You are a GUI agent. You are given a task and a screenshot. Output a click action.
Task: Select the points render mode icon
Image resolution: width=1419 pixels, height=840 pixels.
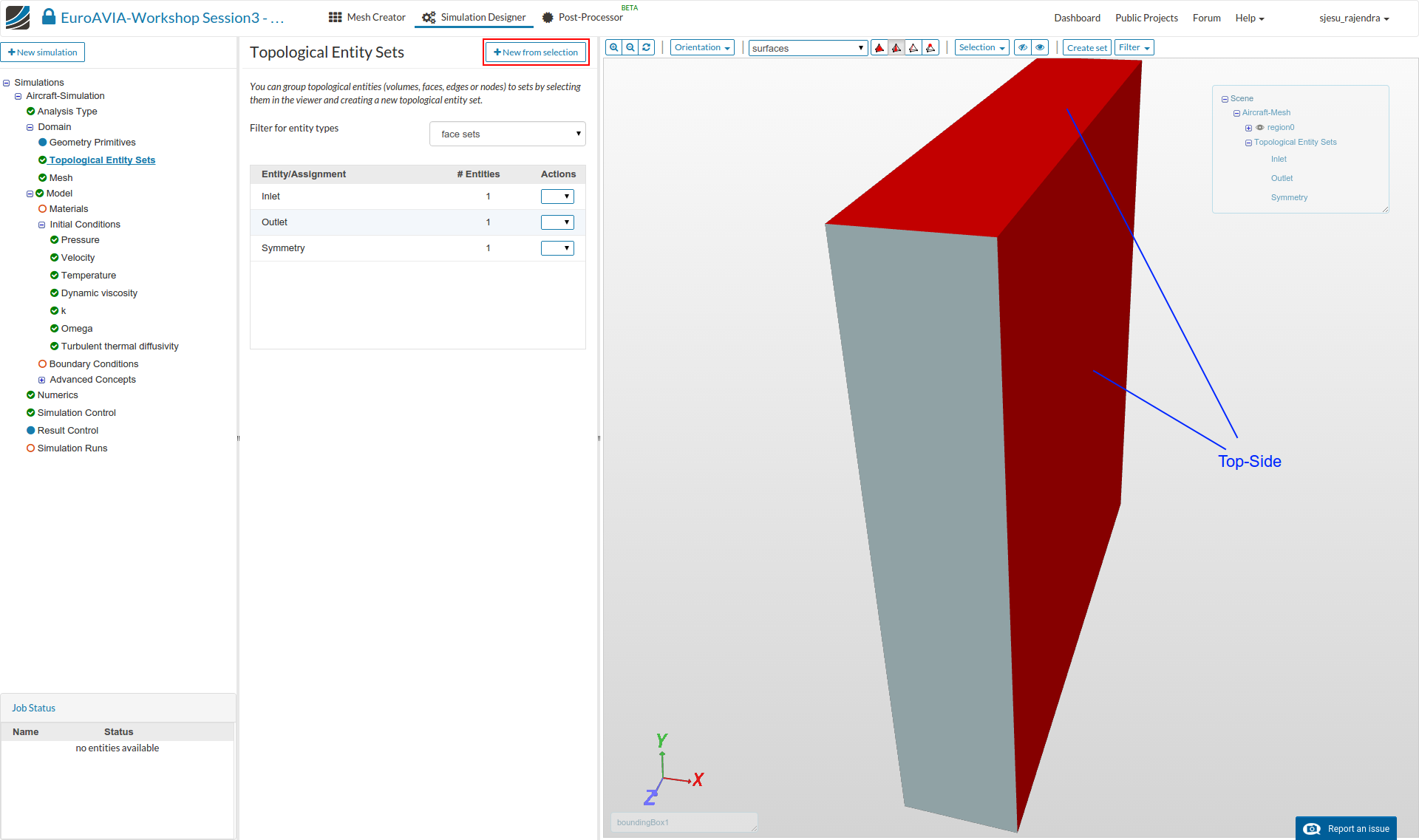pos(930,48)
